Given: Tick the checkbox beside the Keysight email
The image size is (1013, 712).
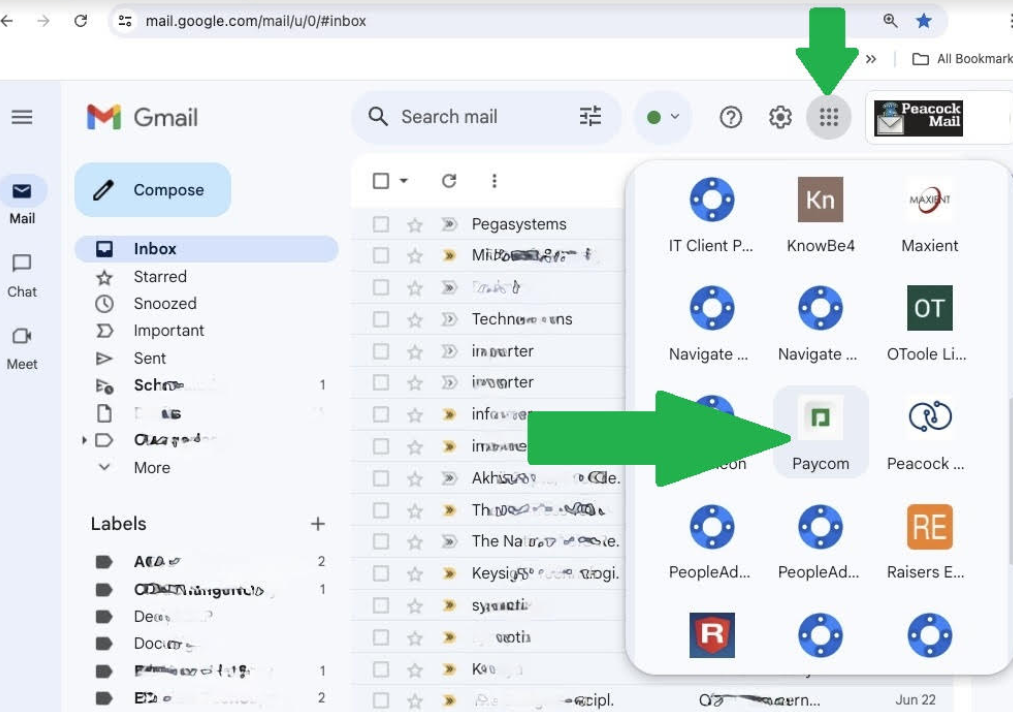Looking at the screenshot, I should (x=381, y=574).
